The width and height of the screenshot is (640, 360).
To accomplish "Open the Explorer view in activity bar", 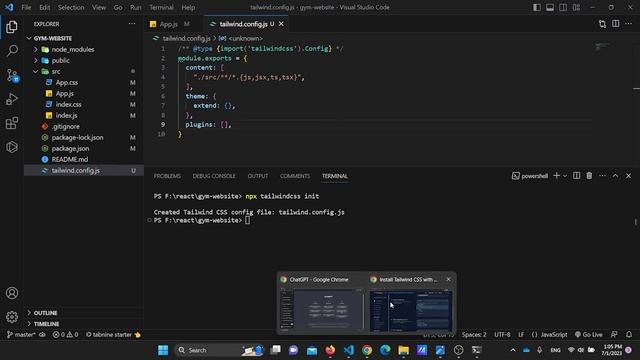I will pyautogui.click(x=12, y=27).
